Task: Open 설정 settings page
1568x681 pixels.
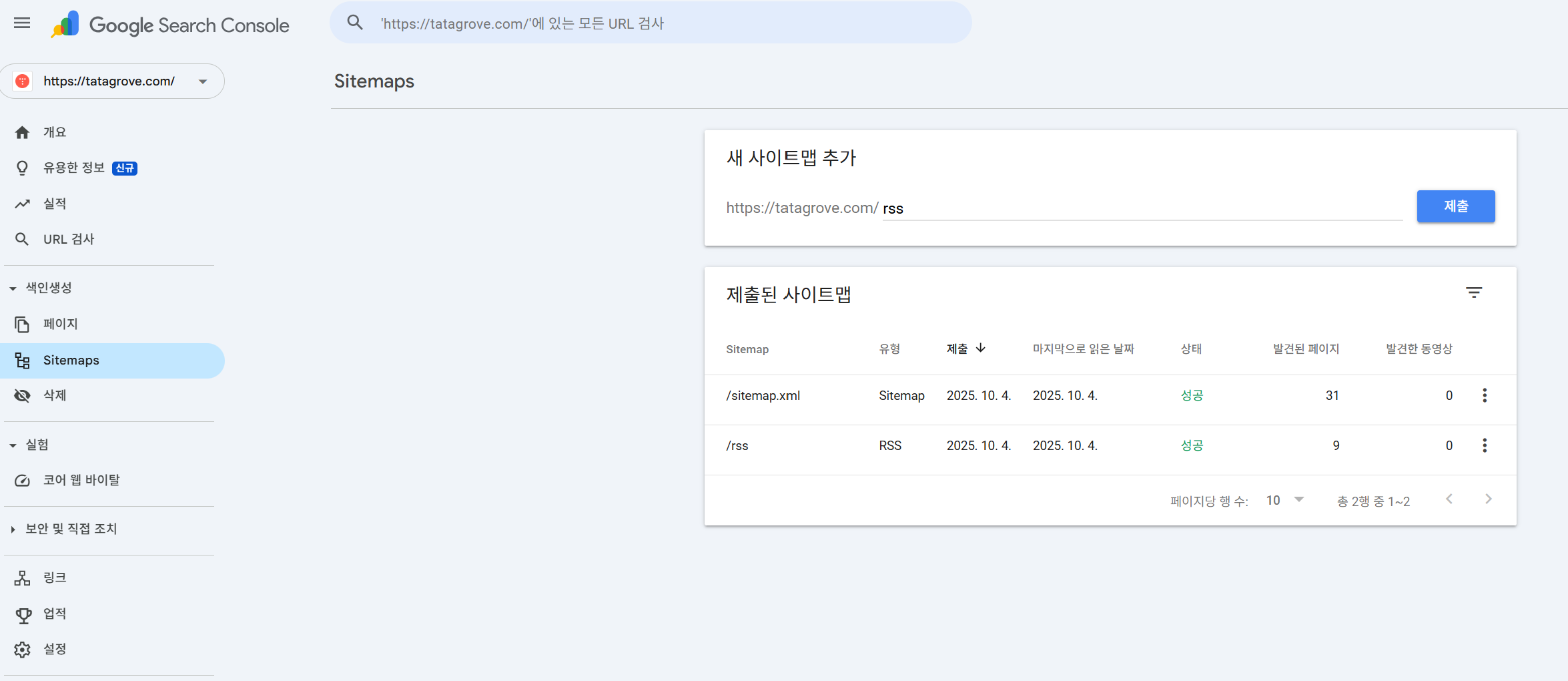Action: point(55,649)
